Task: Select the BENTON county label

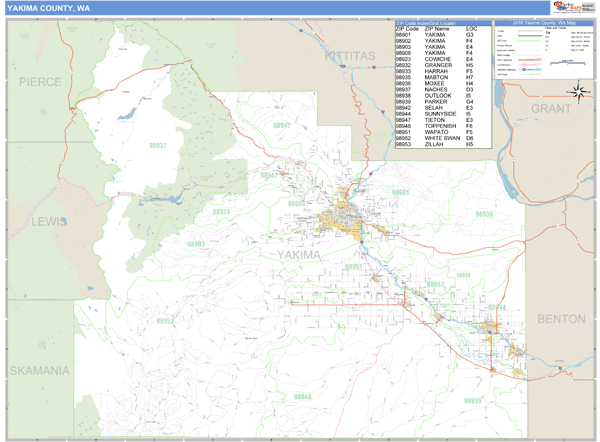Action: pos(561,319)
